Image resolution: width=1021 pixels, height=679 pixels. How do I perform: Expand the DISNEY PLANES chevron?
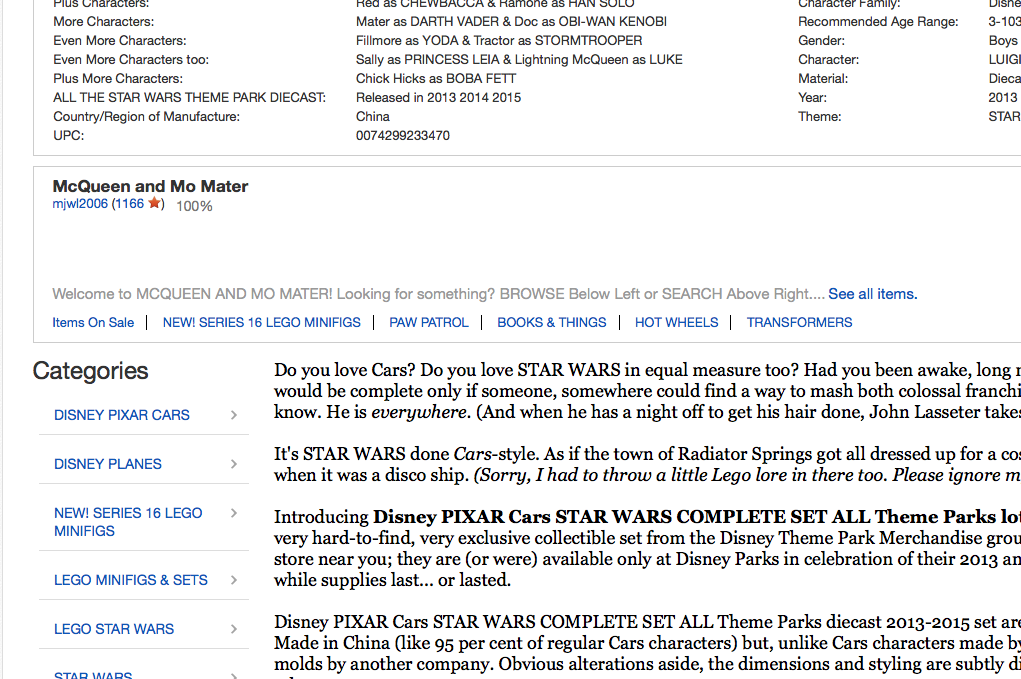[234, 464]
